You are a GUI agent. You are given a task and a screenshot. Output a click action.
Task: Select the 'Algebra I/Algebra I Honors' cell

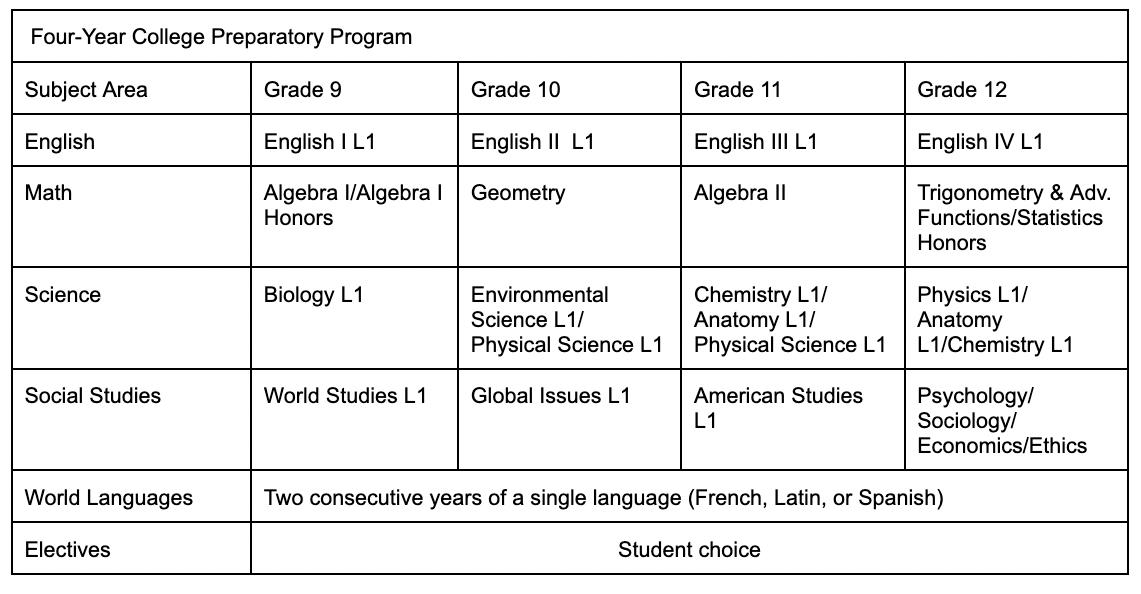point(353,205)
